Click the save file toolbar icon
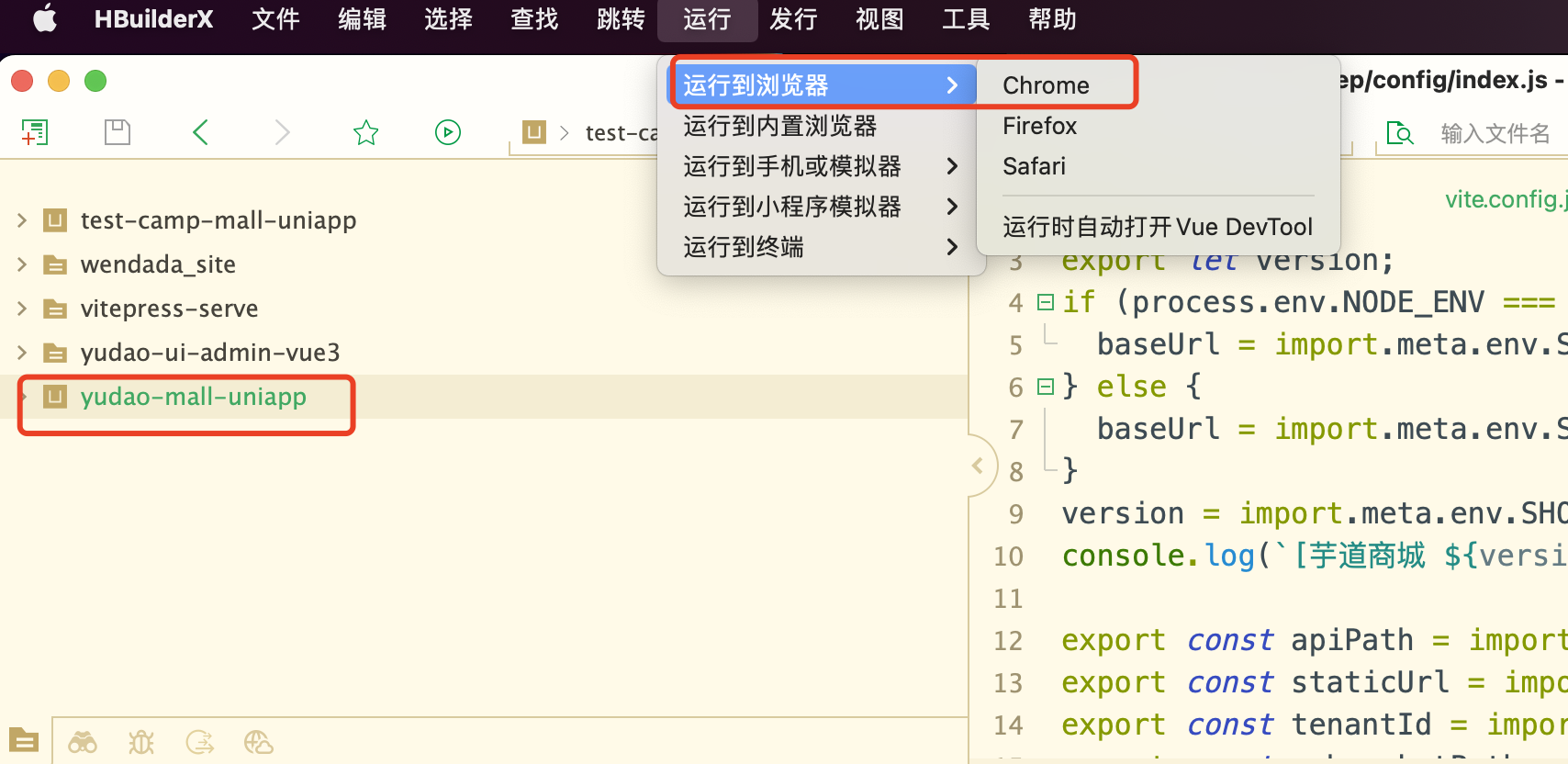The height and width of the screenshot is (764, 1568). click(118, 132)
